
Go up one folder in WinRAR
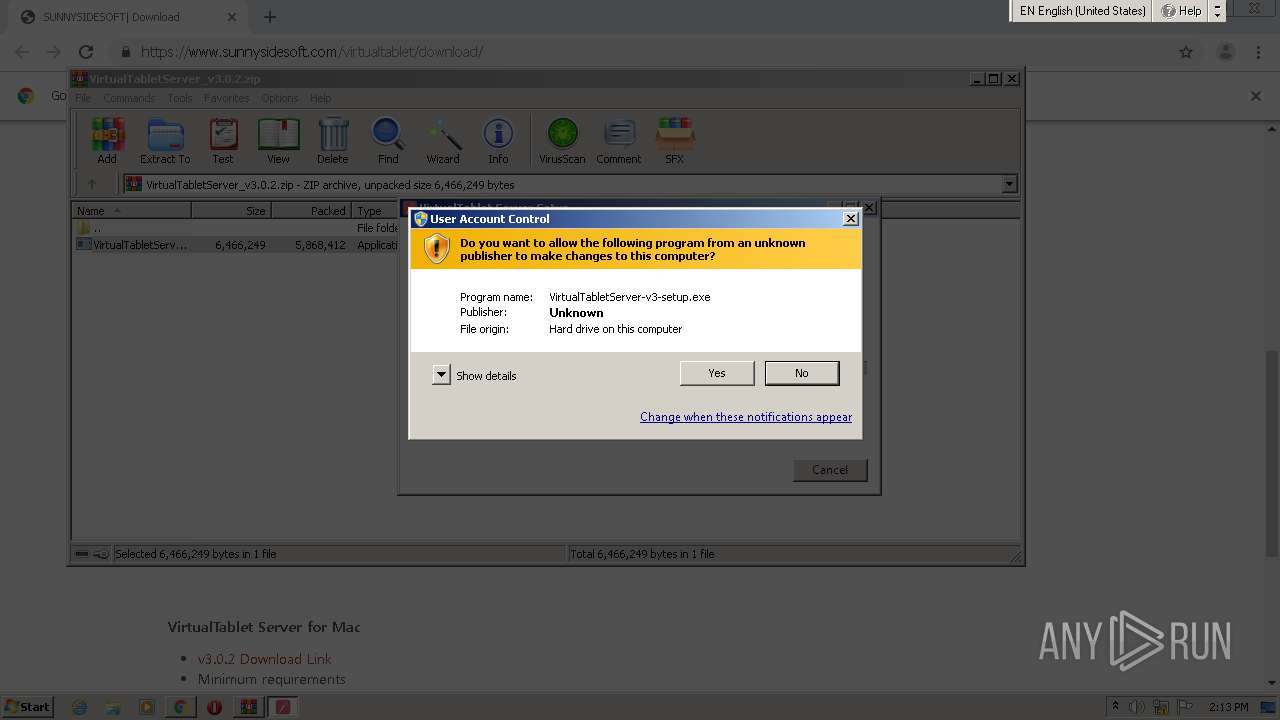[x=92, y=184]
